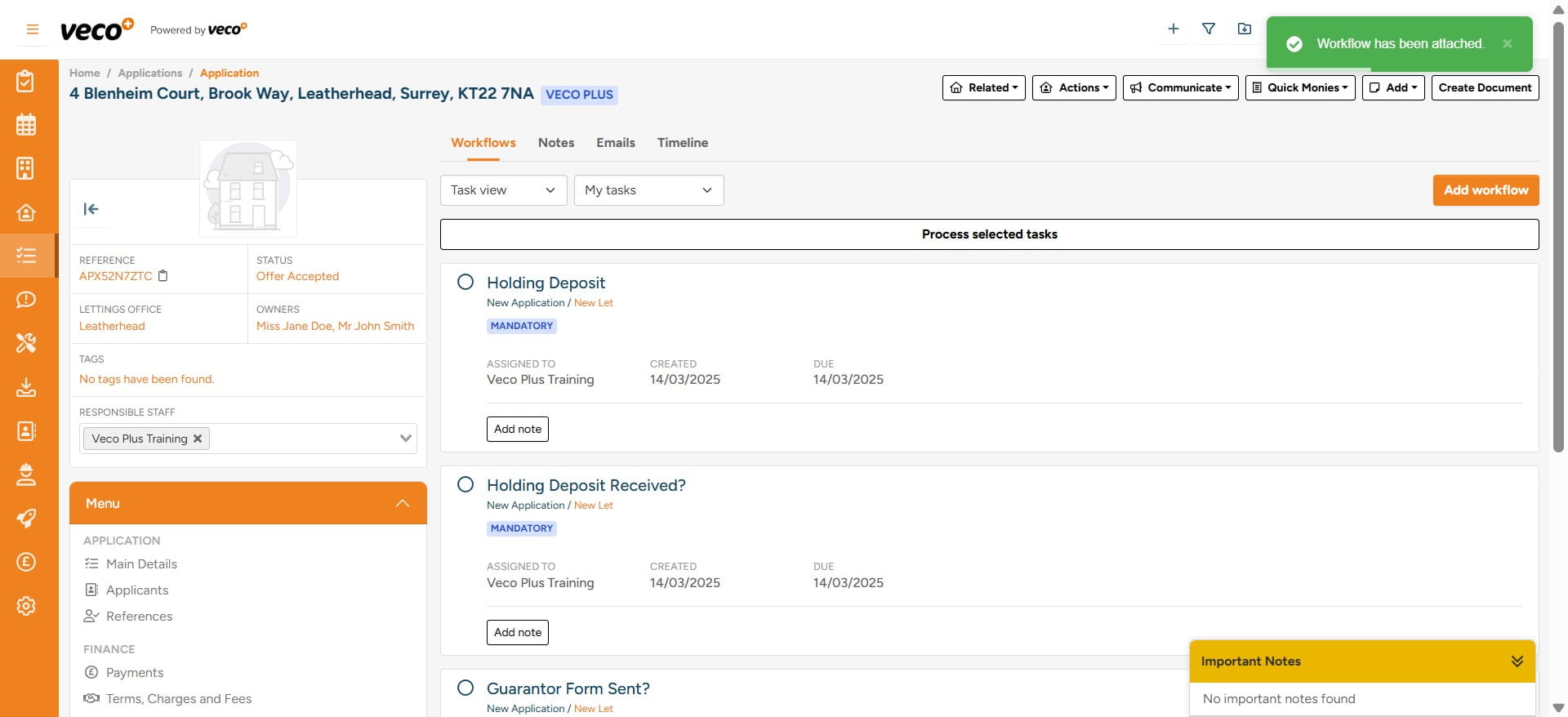Click the filter funnel icon in header
1568x717 pixels.
[x=1209, y=29]
